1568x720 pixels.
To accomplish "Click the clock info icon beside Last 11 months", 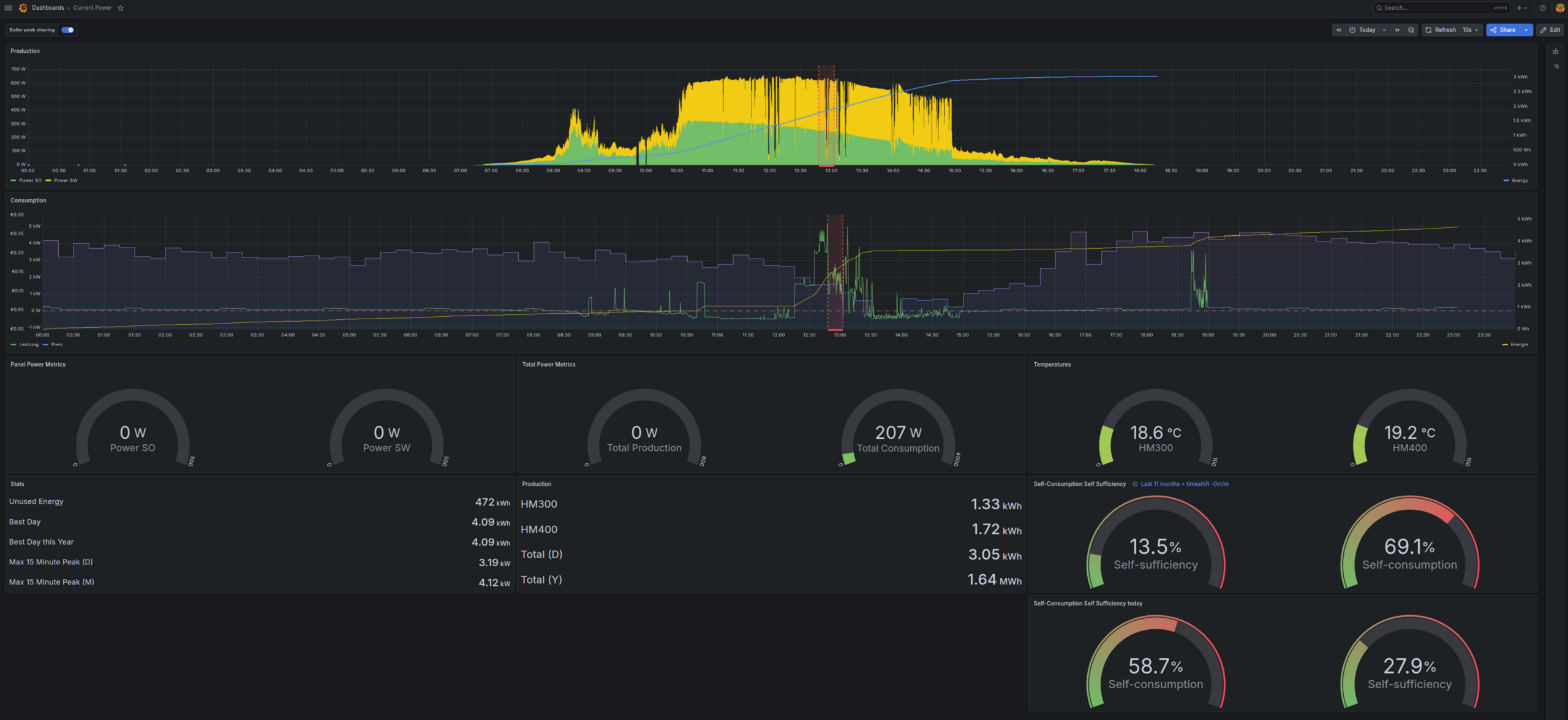I will pyautogui.click(x=1135, y=484).
